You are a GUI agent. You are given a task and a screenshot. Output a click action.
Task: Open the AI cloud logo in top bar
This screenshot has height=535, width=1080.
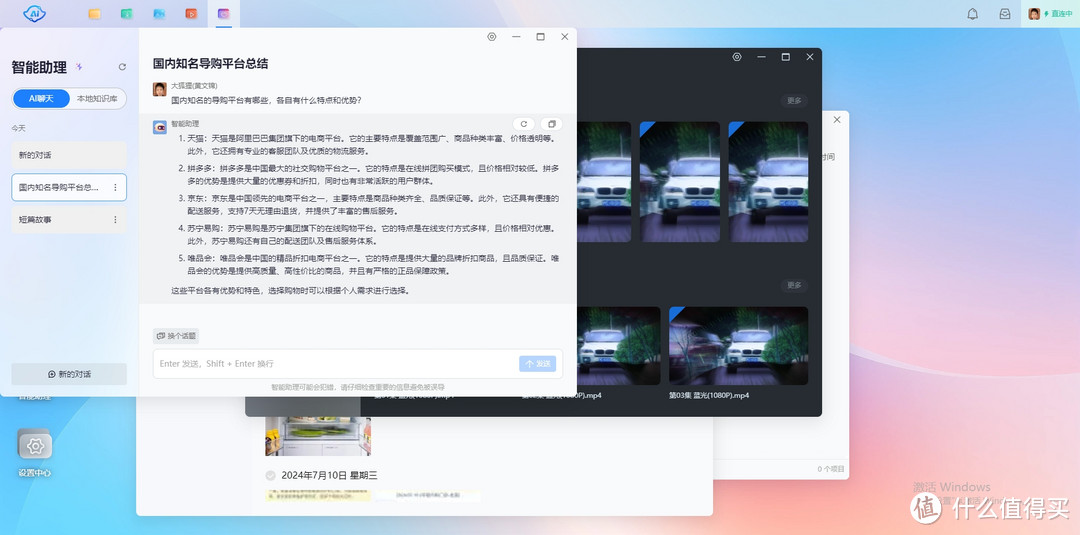click(x=34, y=13)
